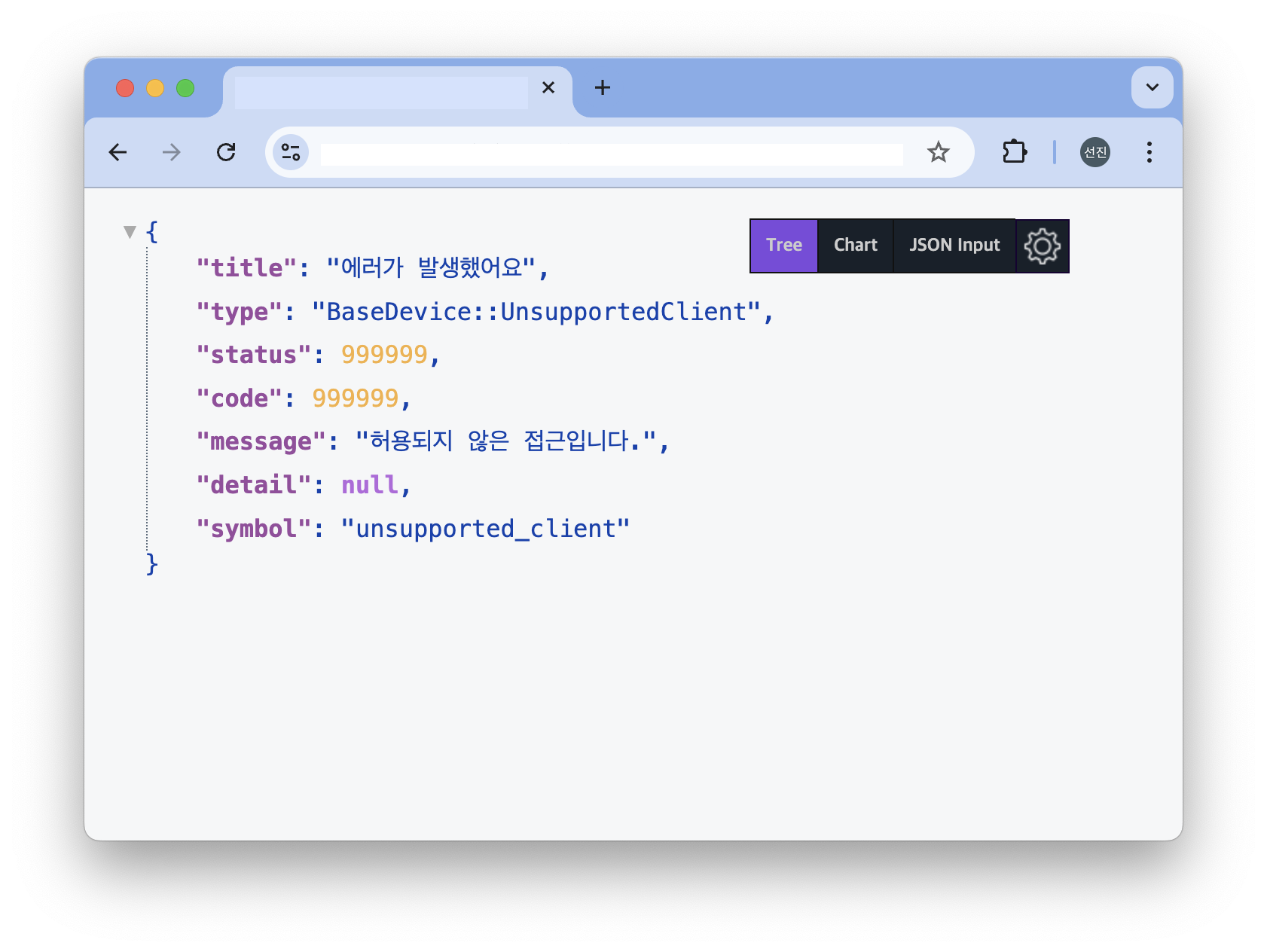
Task: Click the "BaseDevice::UnsupportedClient" value
Action: (x=536, y=312)
